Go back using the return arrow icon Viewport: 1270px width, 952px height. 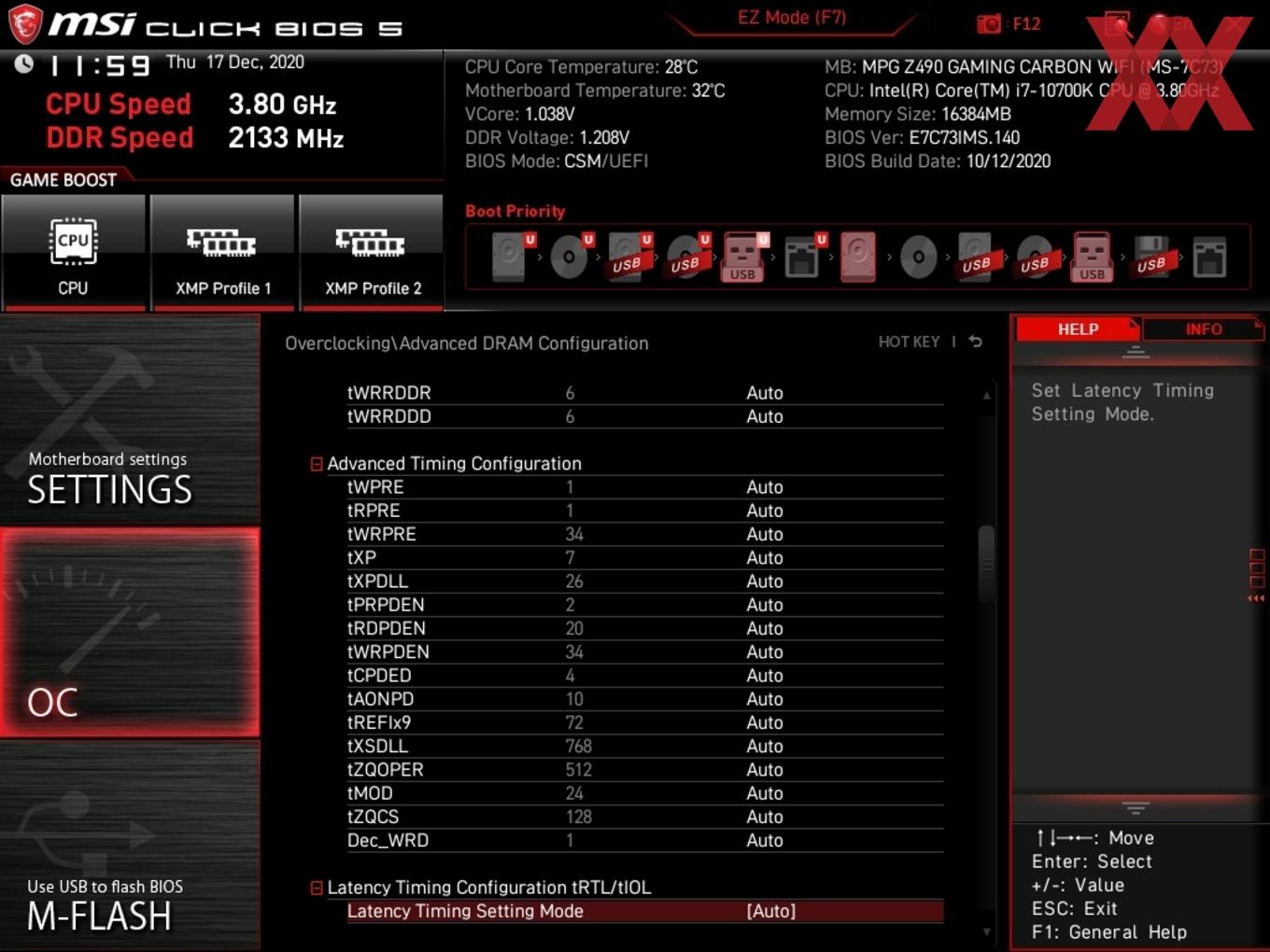[x=976, y=342]
